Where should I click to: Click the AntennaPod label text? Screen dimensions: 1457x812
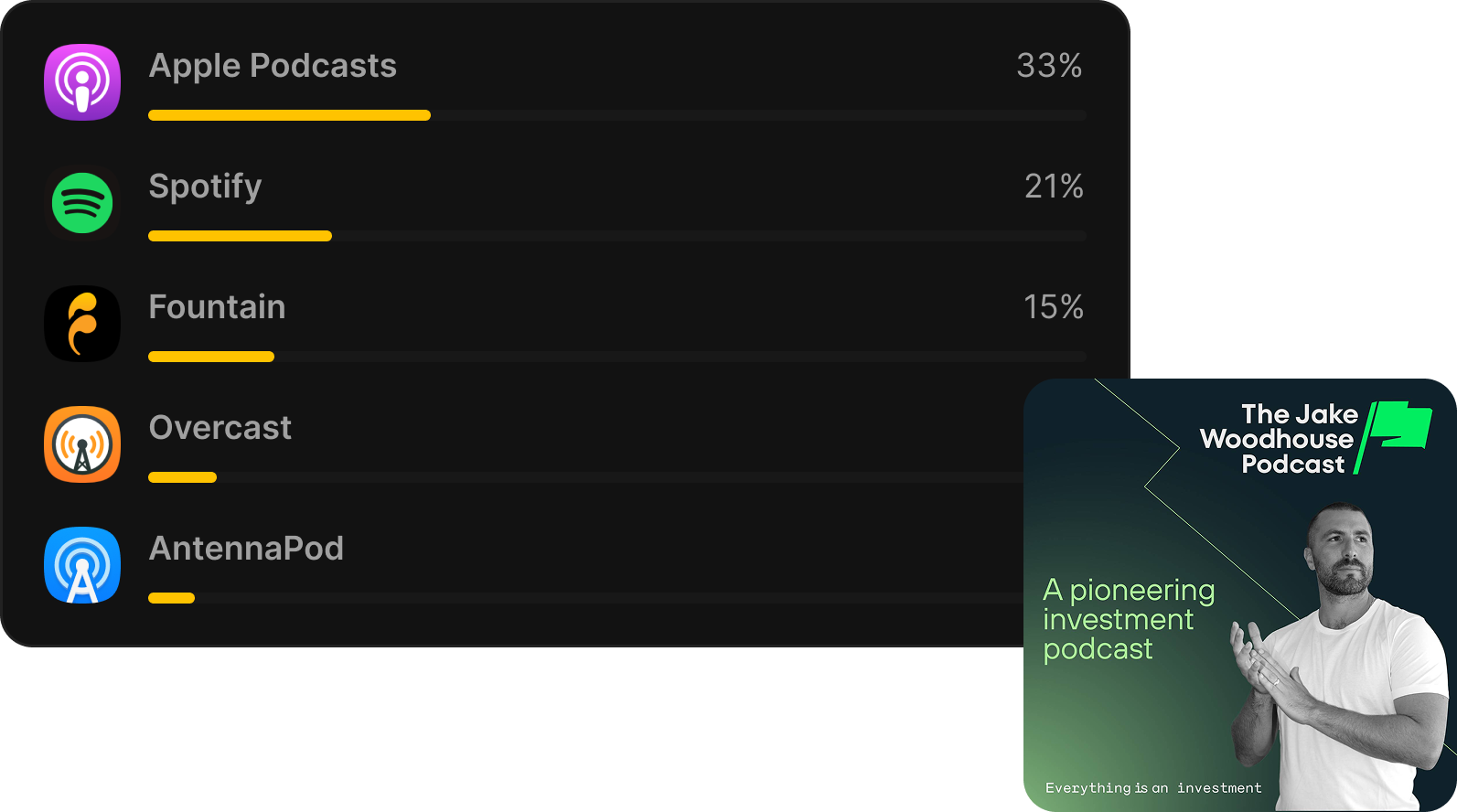[x=246, y=549]
